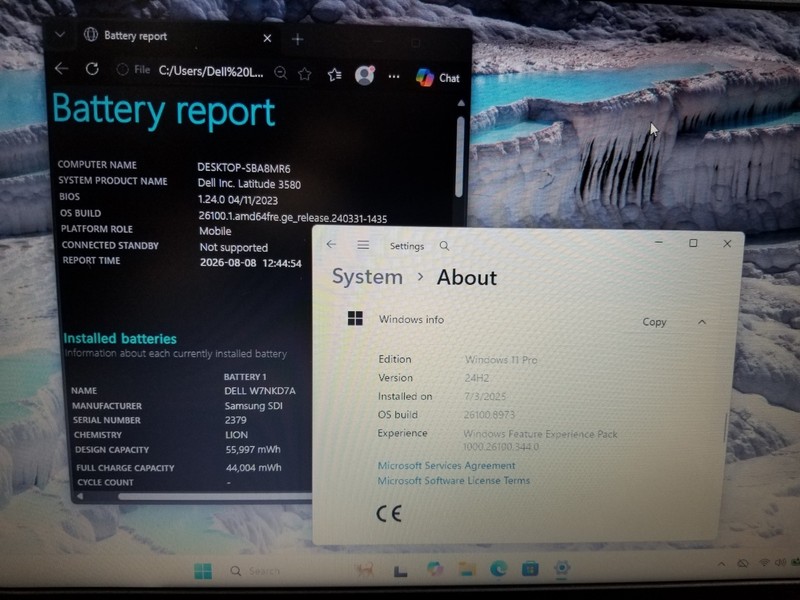
Task: Select the 44,004 mWh full charge value
Action: [254, 467]
